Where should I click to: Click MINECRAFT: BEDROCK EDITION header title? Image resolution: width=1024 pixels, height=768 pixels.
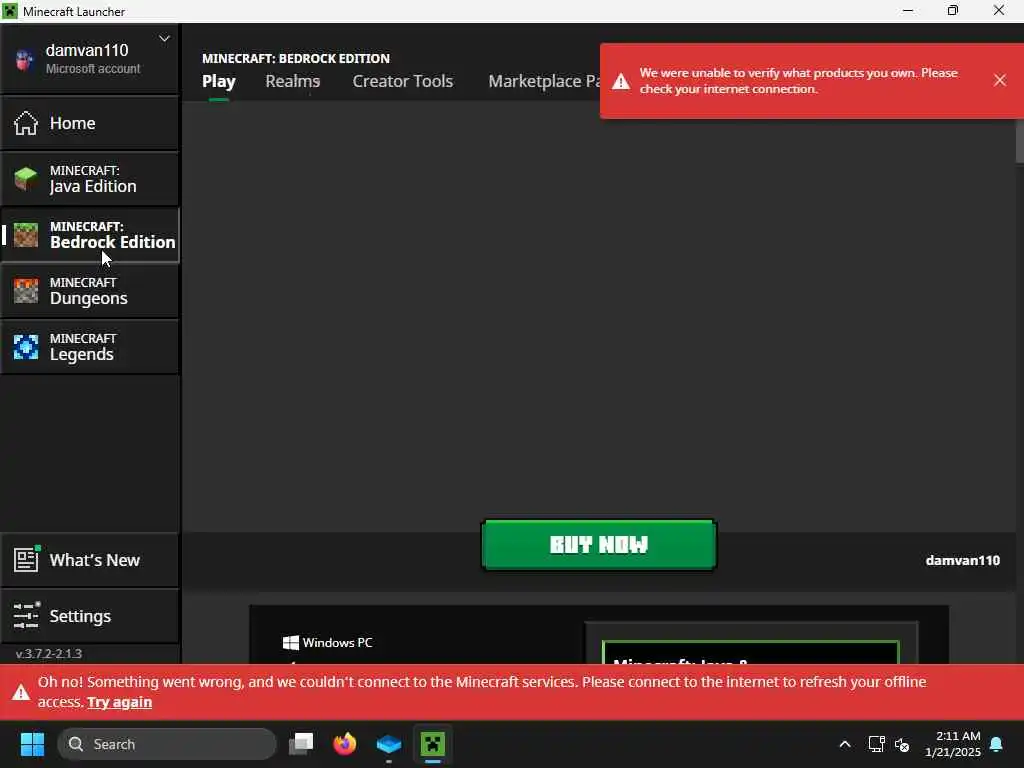tap(296, 58)
